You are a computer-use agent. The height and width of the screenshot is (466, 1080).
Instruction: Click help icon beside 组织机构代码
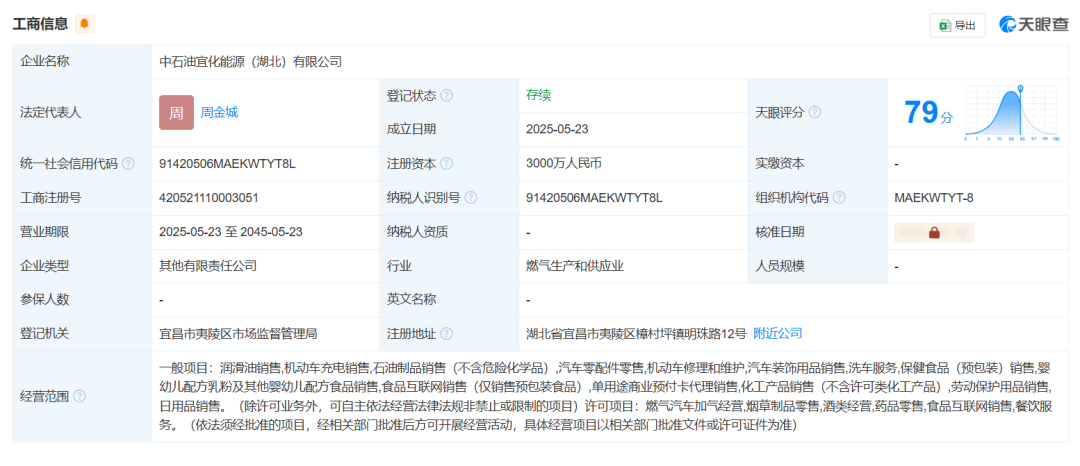[839, 198]
